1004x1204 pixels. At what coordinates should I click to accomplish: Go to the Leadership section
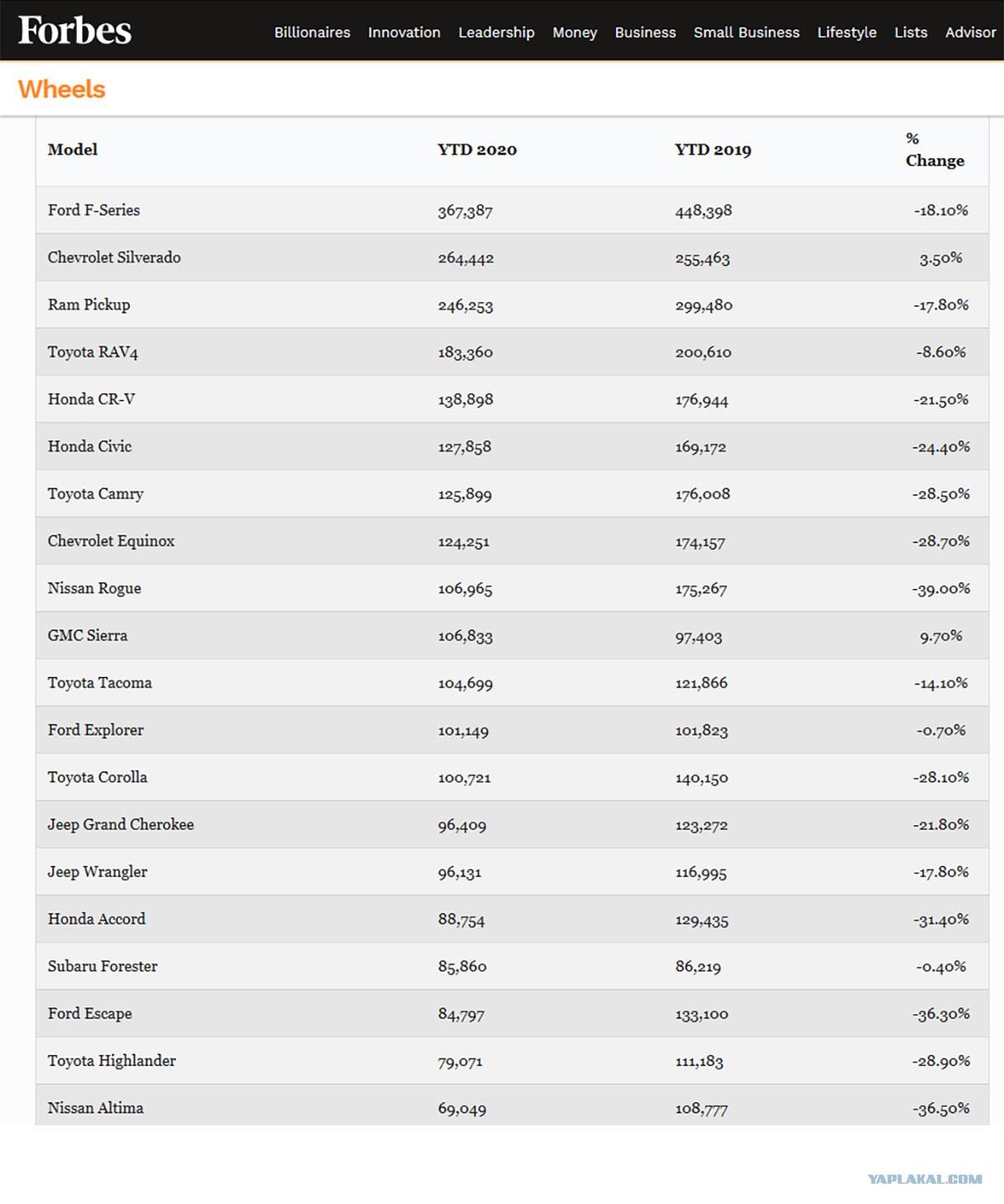(496, 33)
